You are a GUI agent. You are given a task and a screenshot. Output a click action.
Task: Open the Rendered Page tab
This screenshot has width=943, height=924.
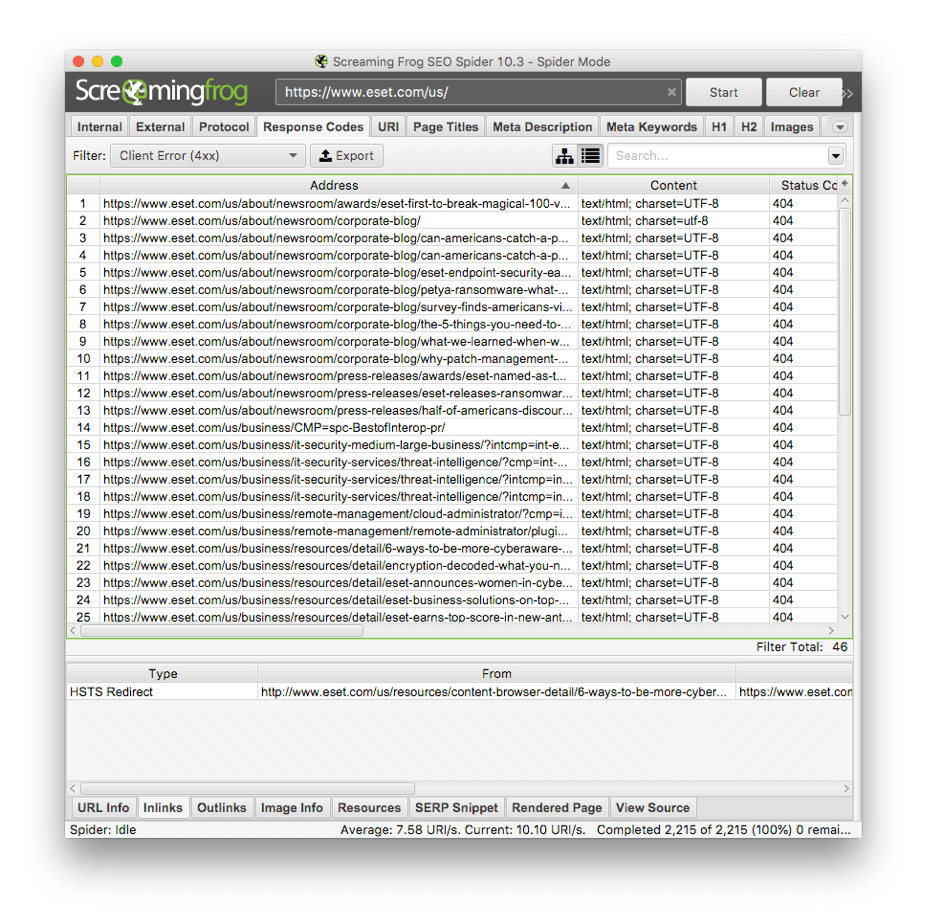tap(557, 808)
